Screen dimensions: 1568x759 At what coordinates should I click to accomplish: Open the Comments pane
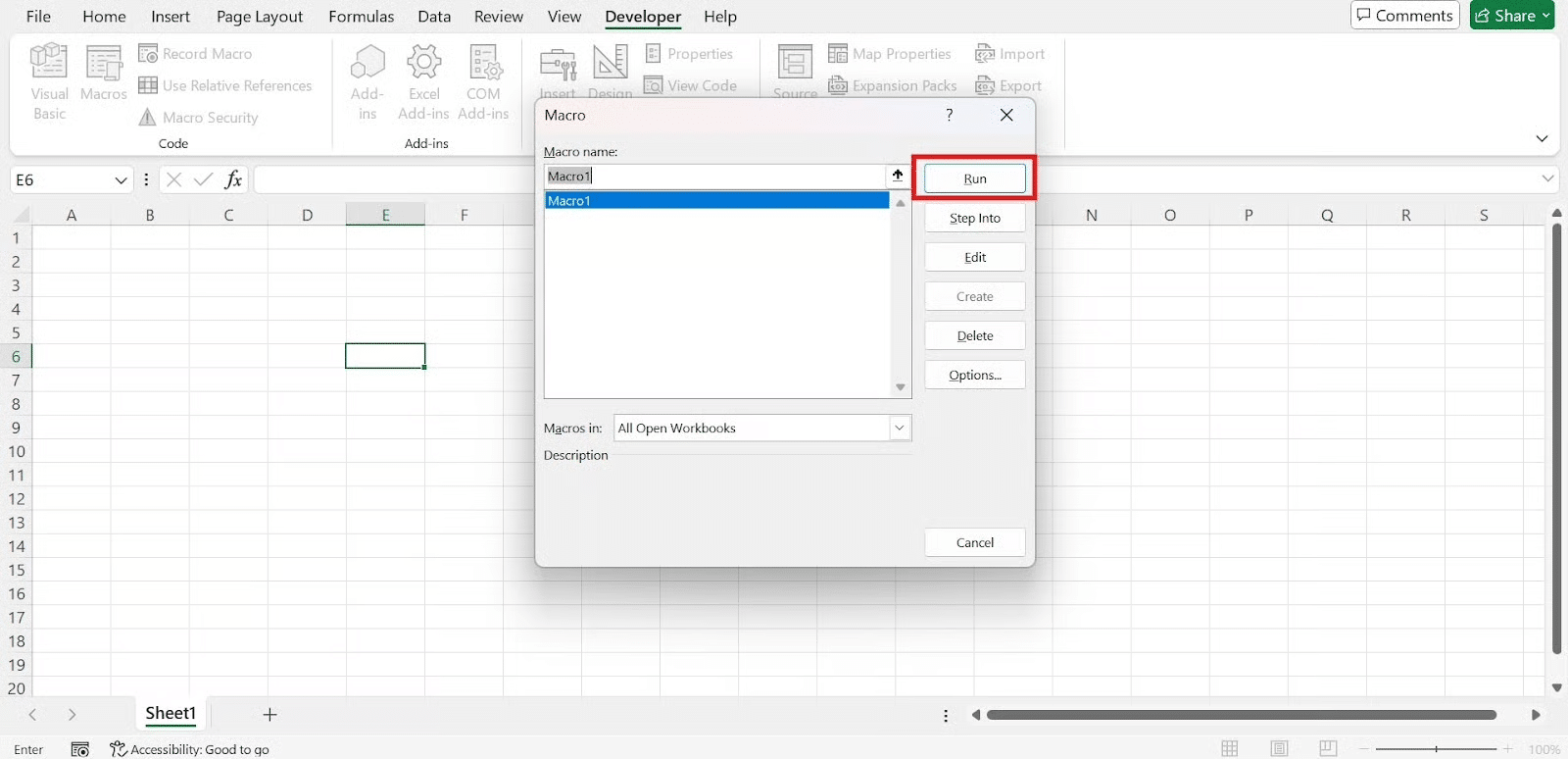[1405, 16]
